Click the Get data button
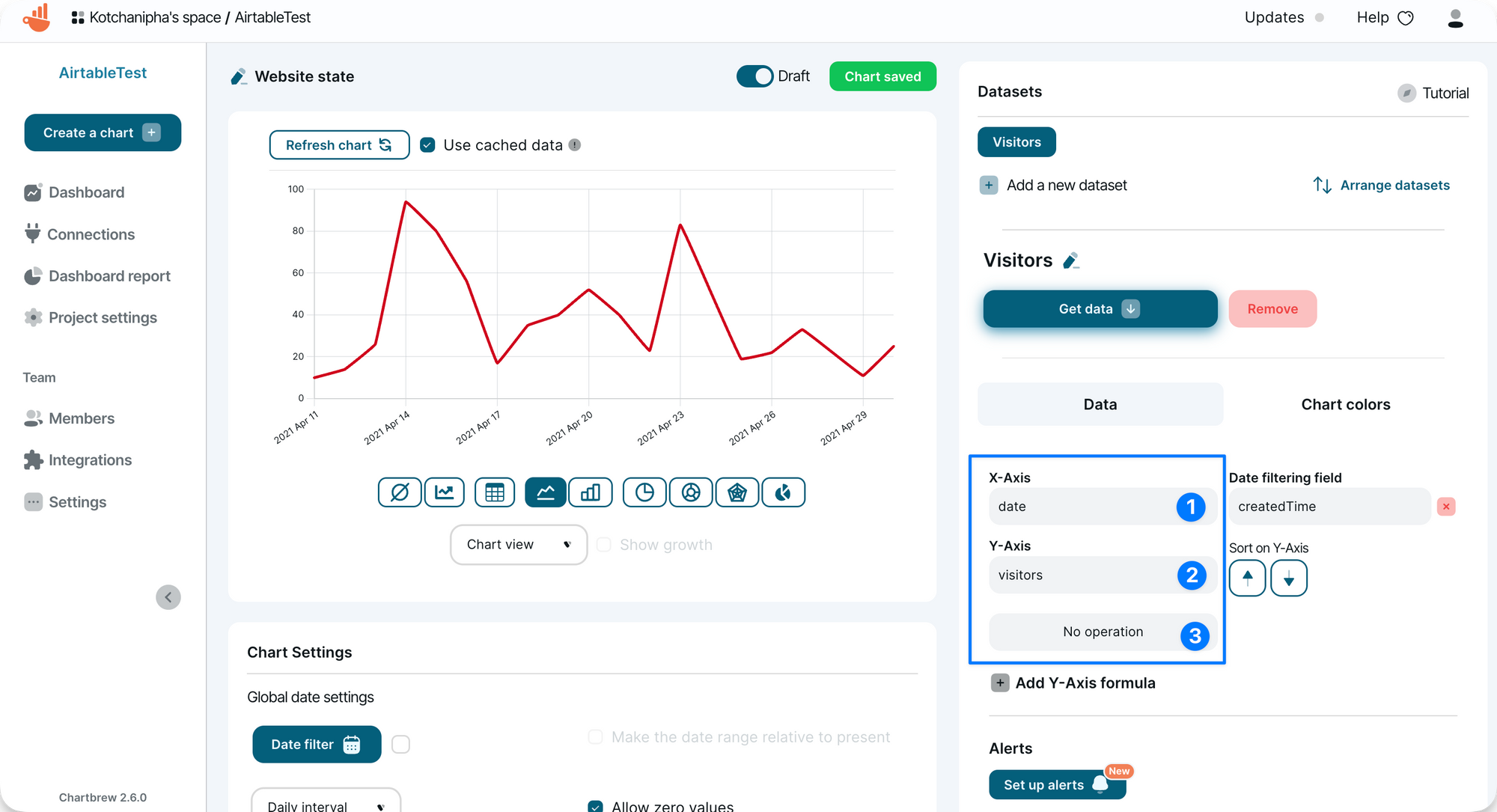This screenshot has width=1497, height=812. [1100, 309]
